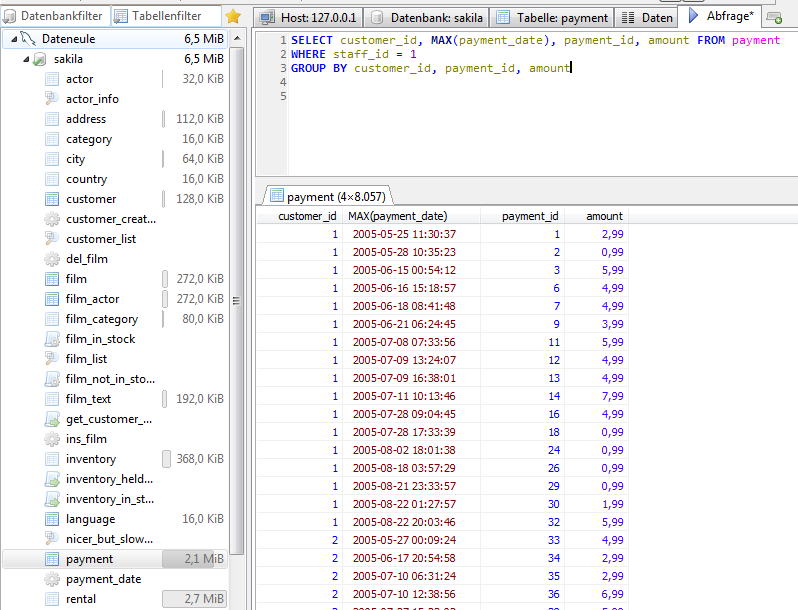
Task: Click the customer table icon
Action: tap(52, 199)
